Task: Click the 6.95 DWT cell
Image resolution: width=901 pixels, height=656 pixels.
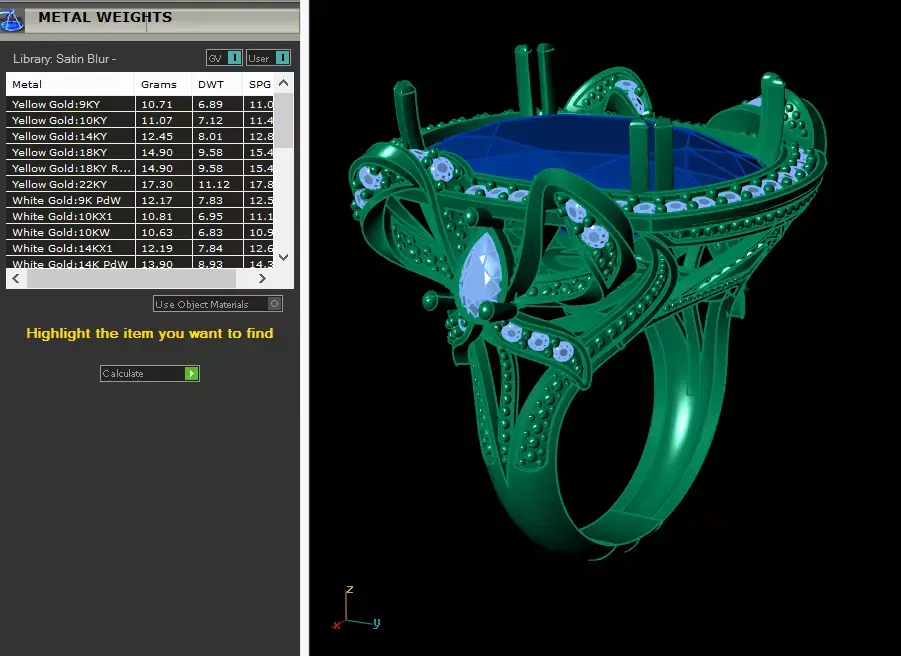Action: (217, 217)
